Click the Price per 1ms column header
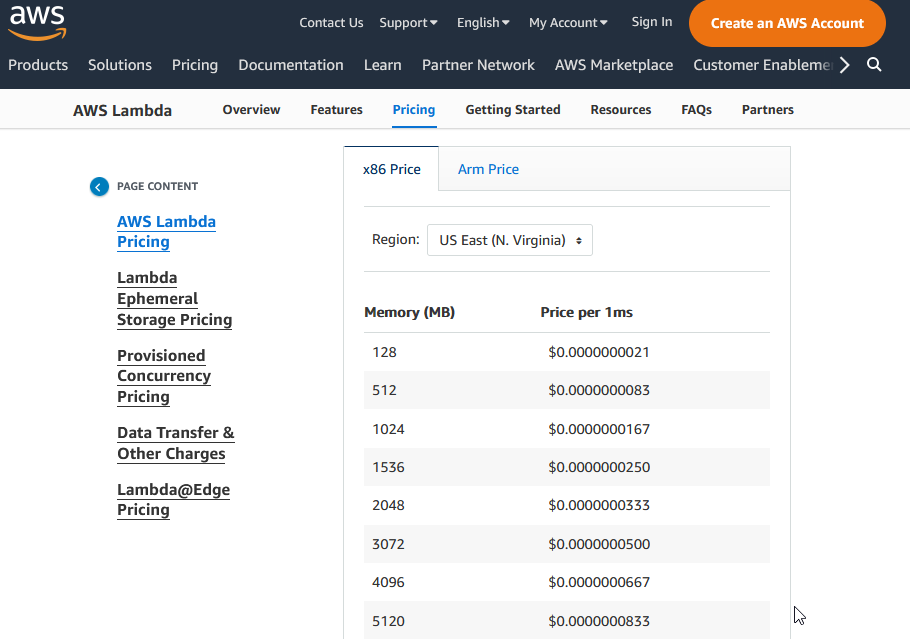910x639 pixels. point(587,312)
